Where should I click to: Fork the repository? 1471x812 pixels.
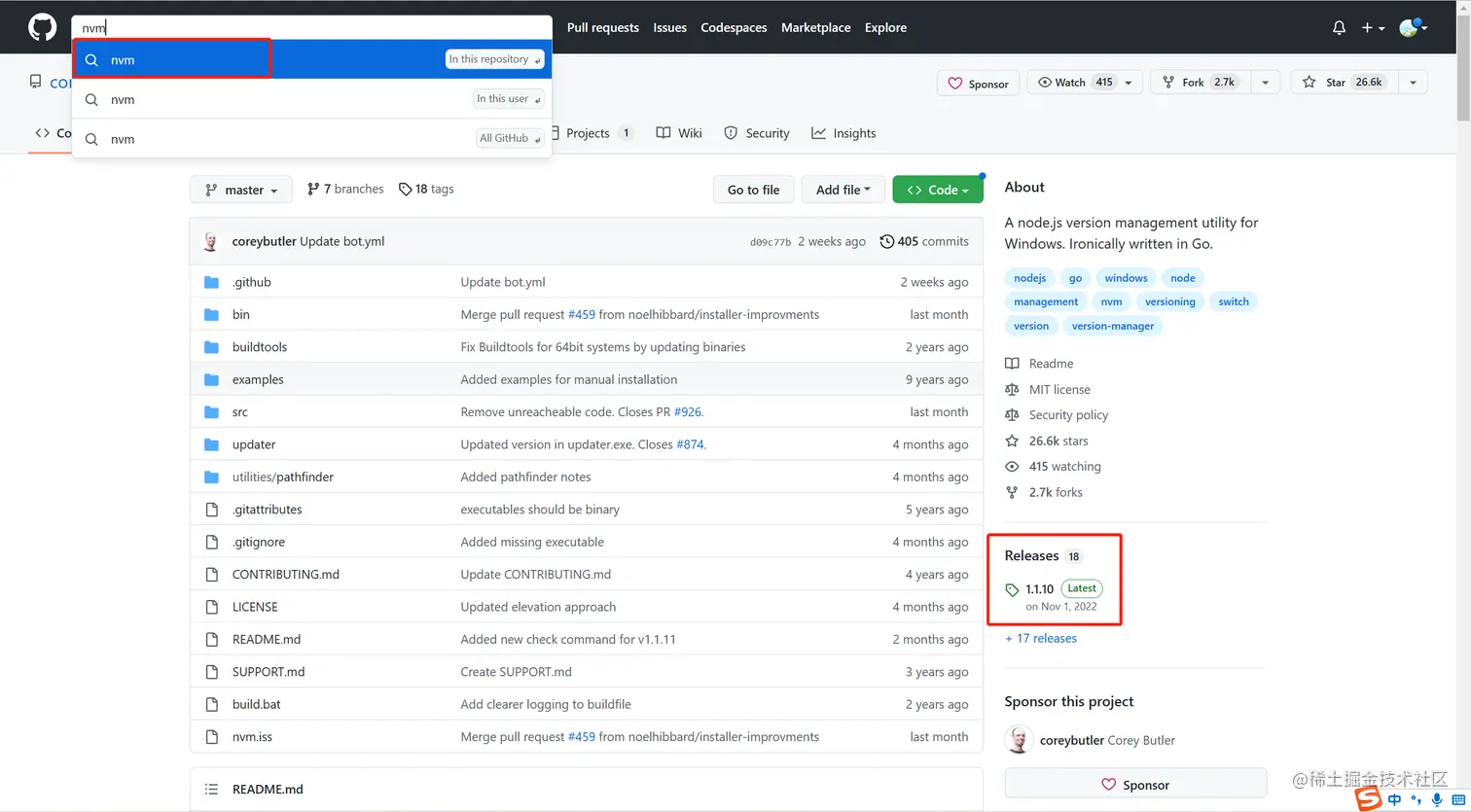pos(1201,83)
